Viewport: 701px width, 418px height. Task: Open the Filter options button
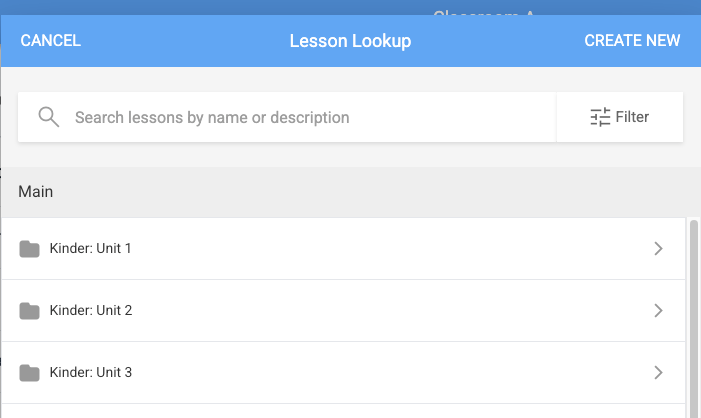[620, 117]
